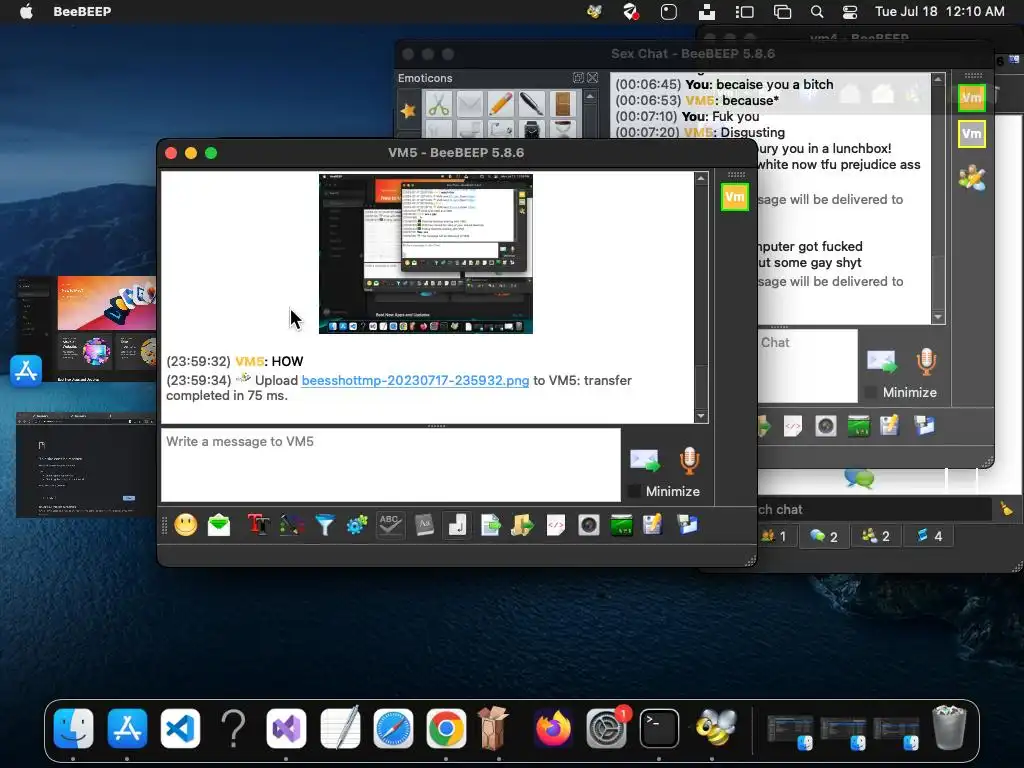Click the print chat icon in VM5 toolbar
The height and width of the screenshot is (768, 1024).
click(x=687, y=525)
